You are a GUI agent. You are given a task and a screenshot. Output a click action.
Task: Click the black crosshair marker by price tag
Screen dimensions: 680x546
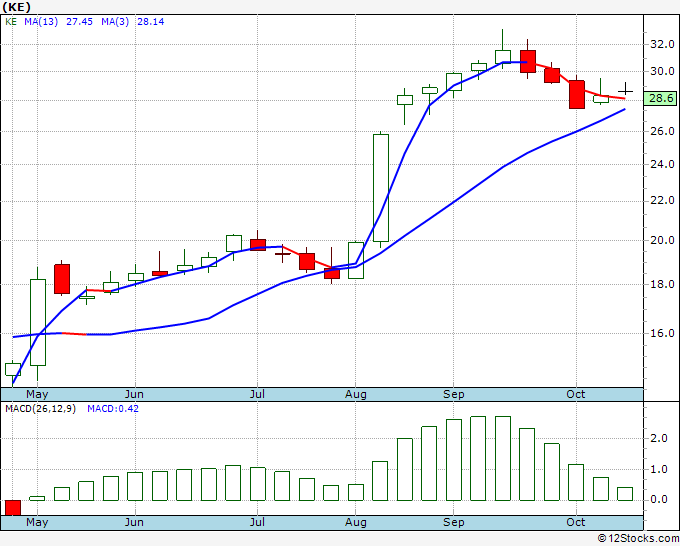(x=625, y=91)
